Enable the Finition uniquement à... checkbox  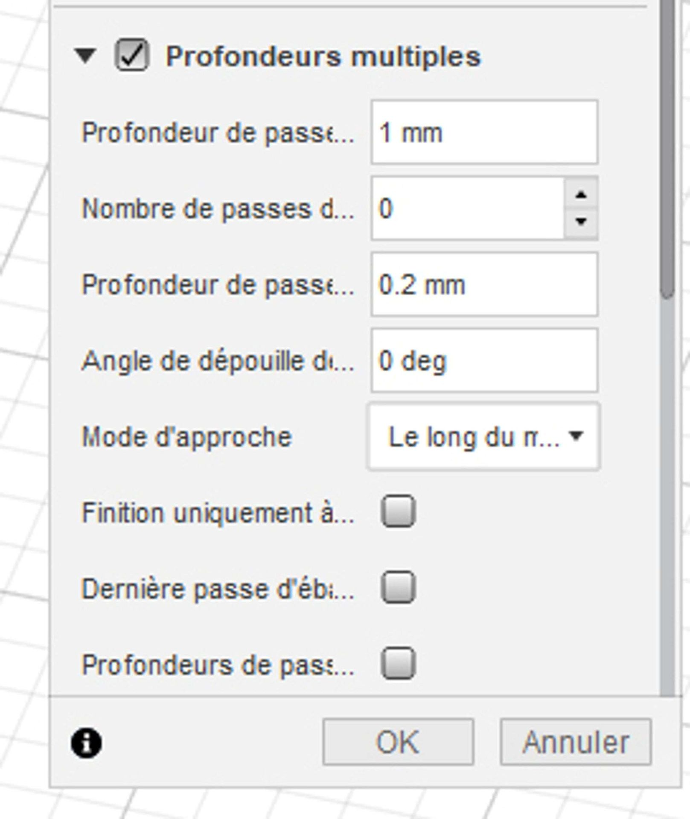[x=399, y=511]
